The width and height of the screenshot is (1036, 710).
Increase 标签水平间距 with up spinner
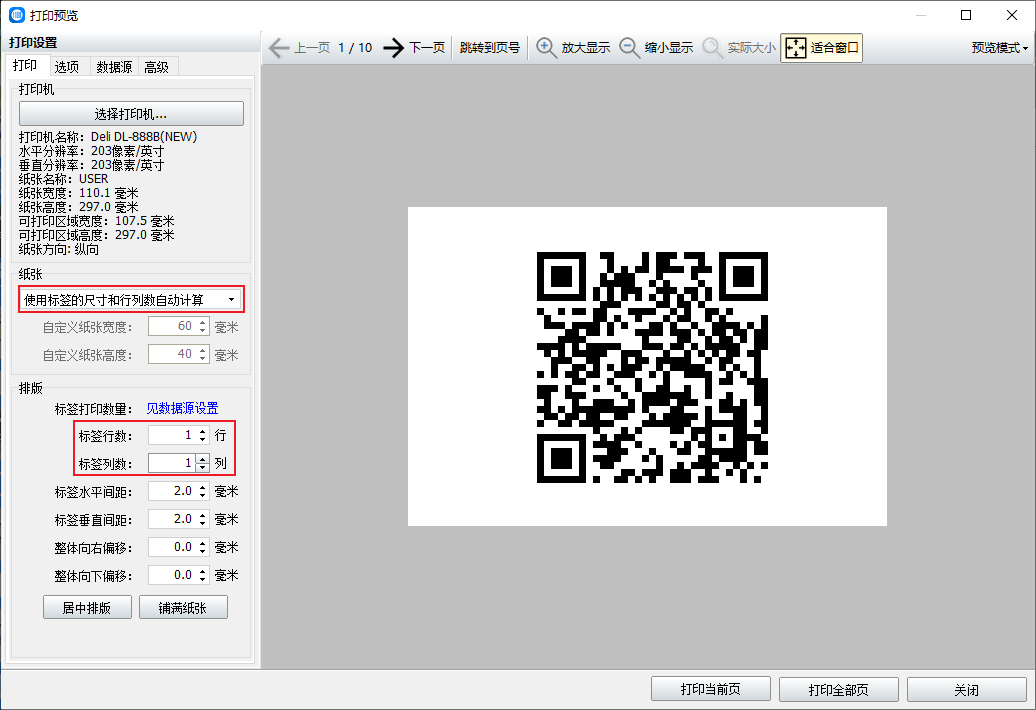[x=203, y=487]
